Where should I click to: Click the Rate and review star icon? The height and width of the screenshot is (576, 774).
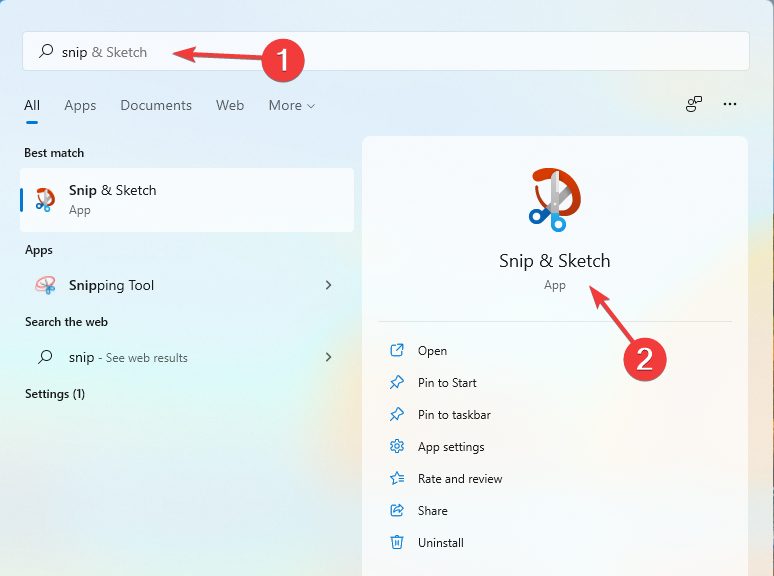[397, 479]
